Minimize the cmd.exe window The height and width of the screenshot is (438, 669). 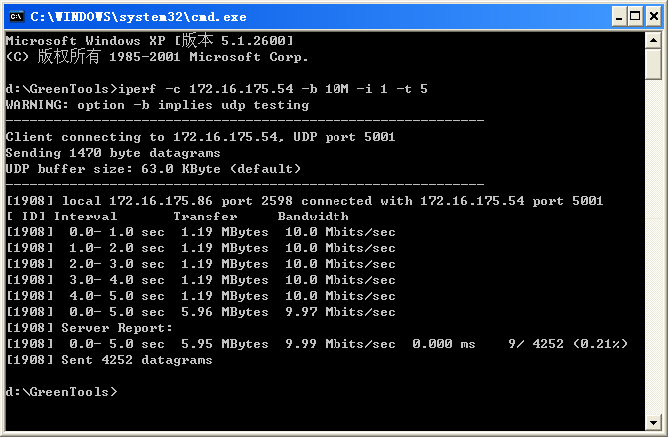pyautogui.click(x=619, y=17)
